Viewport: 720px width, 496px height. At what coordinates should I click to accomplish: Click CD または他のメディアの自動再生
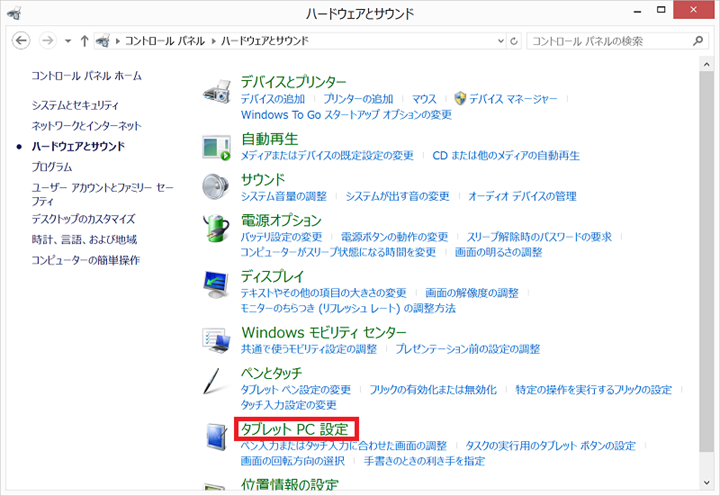(506, 156)
